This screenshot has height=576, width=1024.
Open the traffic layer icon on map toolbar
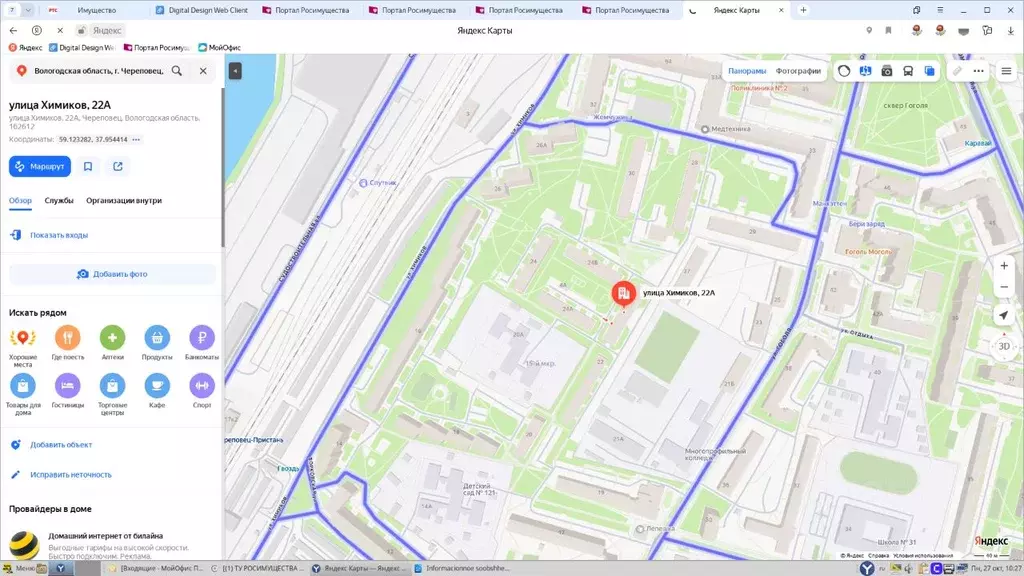click(844, 71)
